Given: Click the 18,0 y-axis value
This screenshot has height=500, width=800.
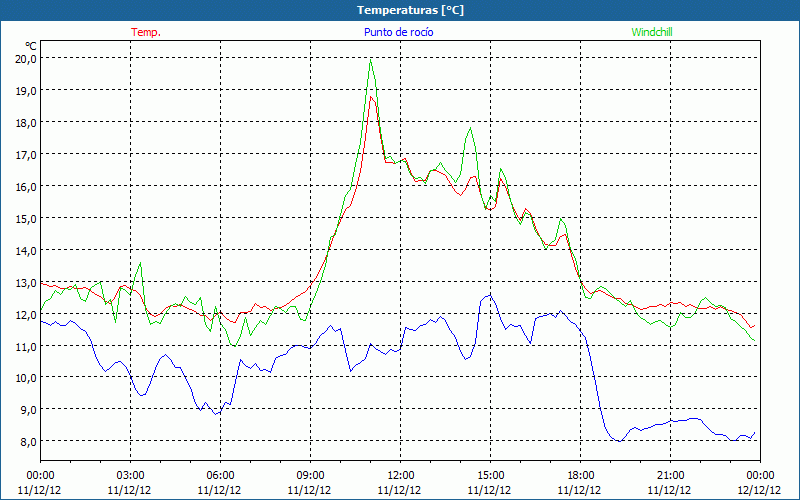Looking at the screenshot, I should (27, 122).
